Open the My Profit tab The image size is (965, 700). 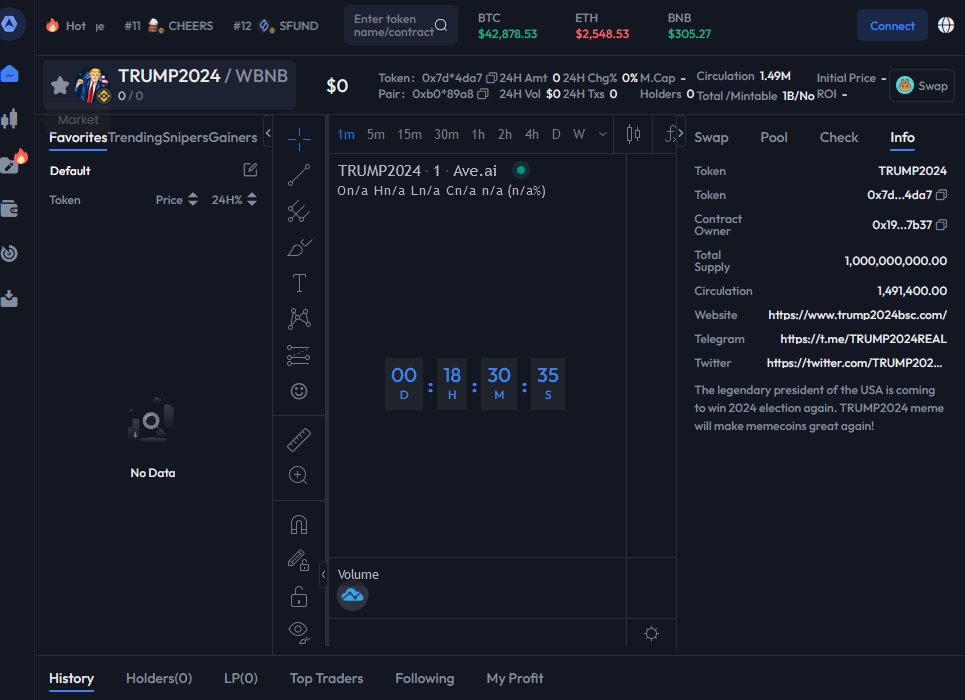click(x=515, y=678)
